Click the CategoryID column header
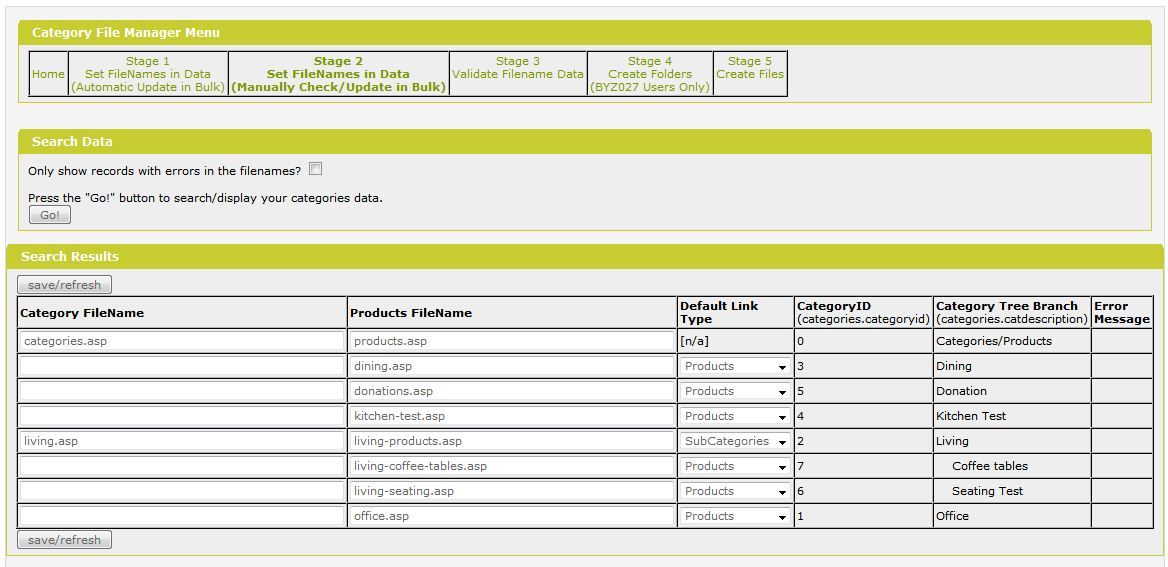 [863, 313]
